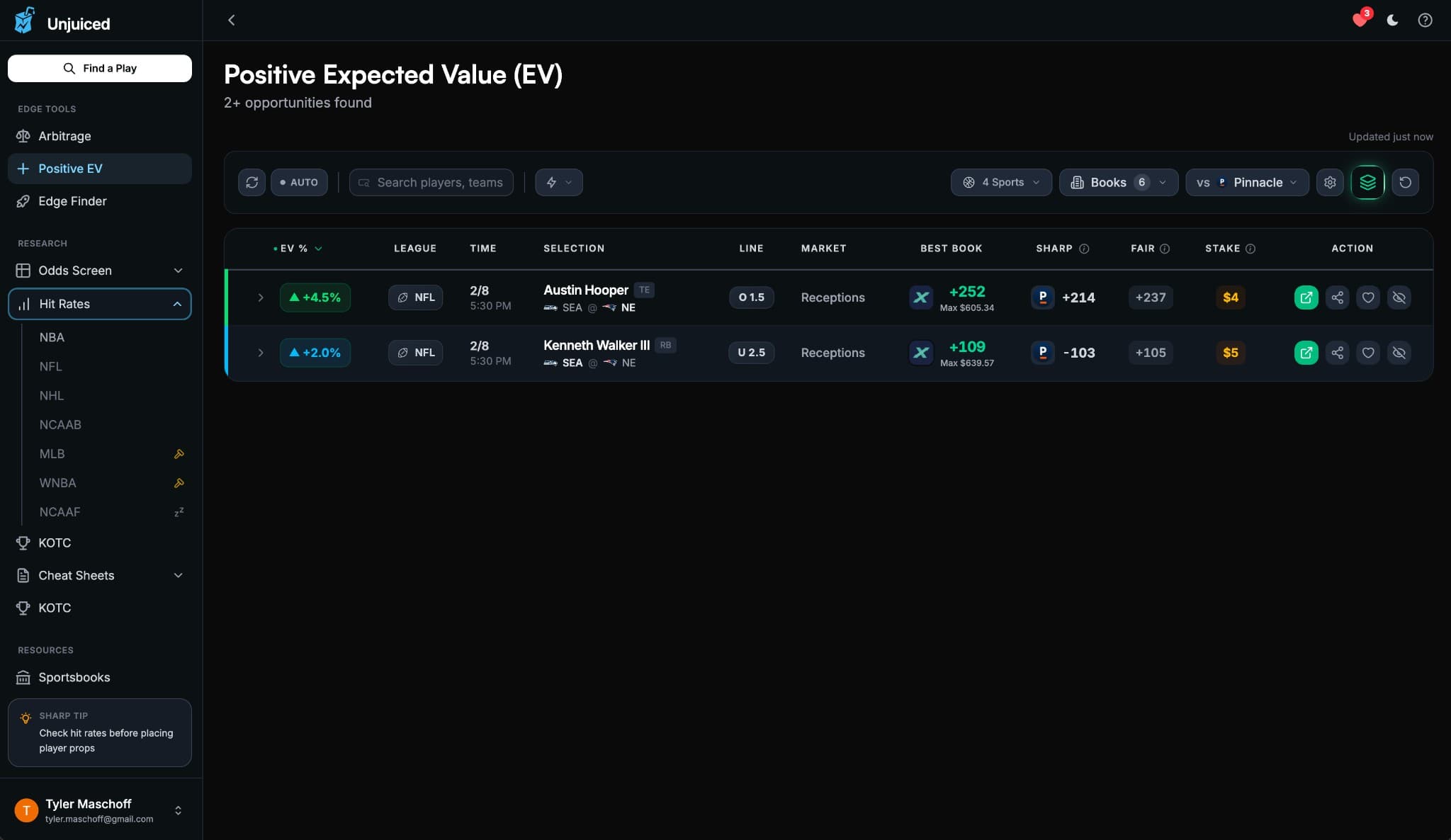1451x840 pixels.
Task: Open filter settings via the gear icon
Action: click(1329, 182)
